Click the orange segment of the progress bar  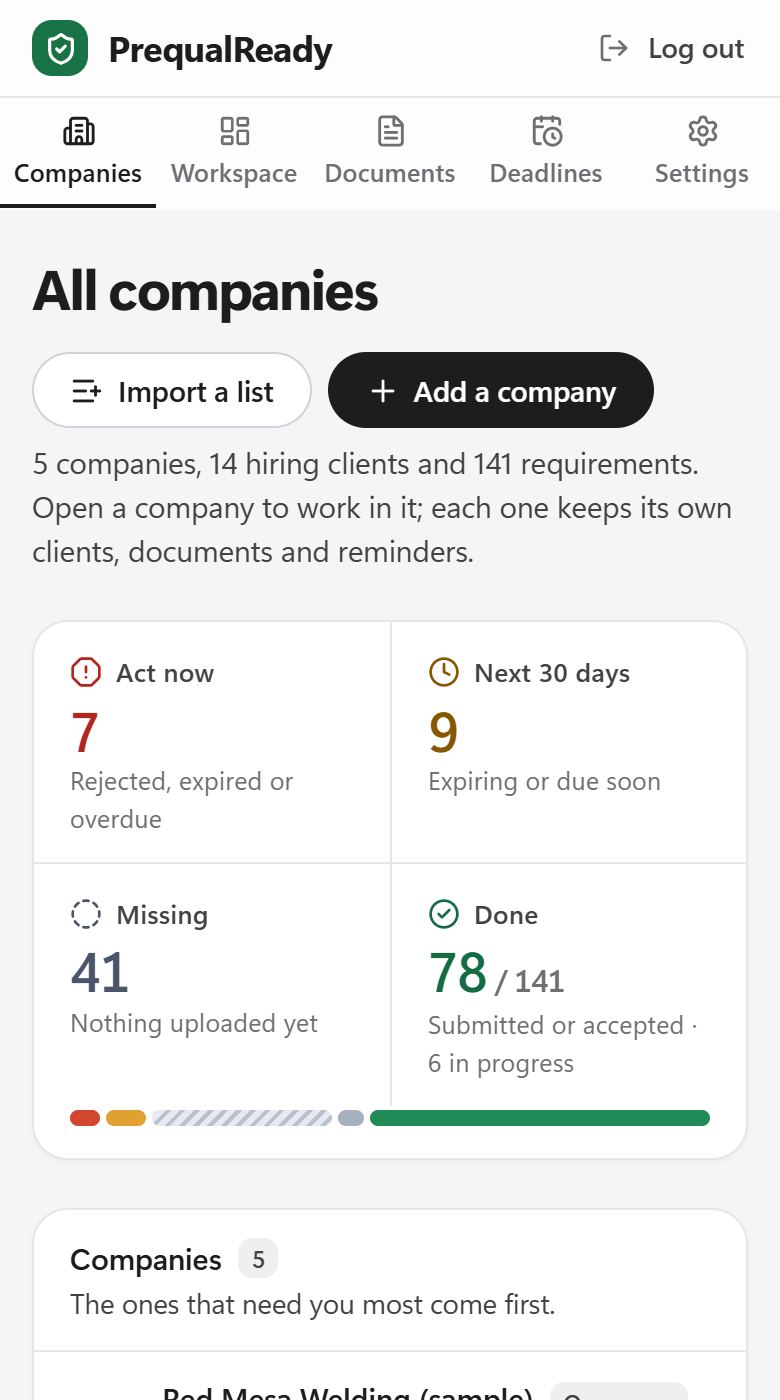tap(126, 1118)
